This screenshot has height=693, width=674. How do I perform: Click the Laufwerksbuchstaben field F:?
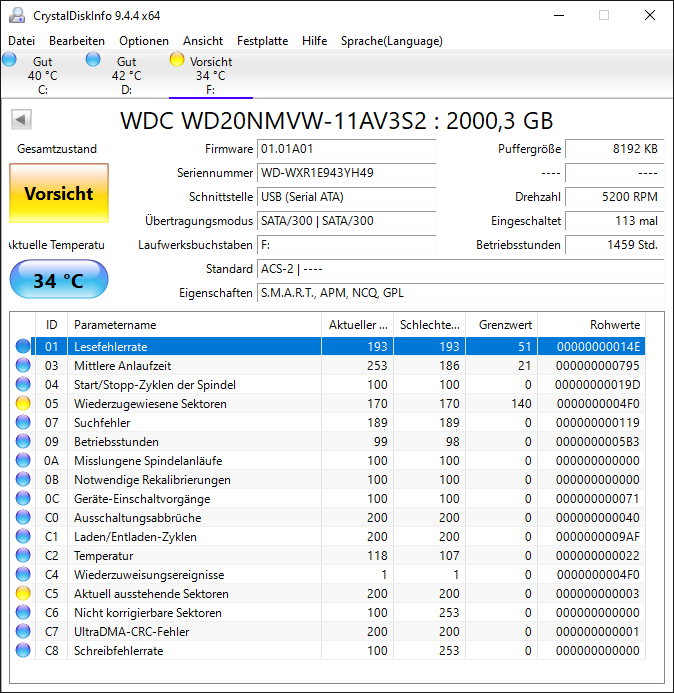pyautogui.click(x=347, y=245)
